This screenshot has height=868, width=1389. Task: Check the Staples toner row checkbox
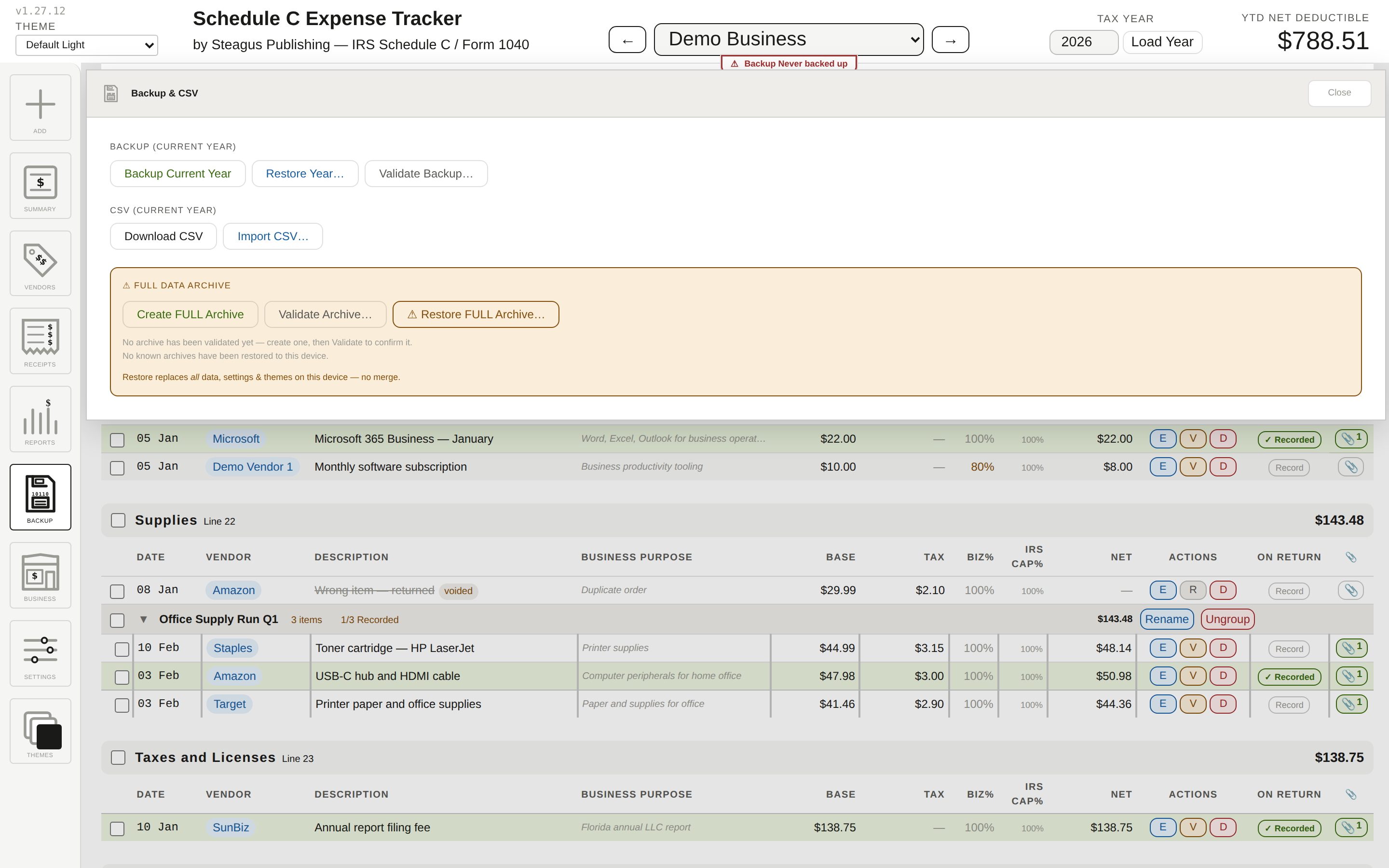pos(122,649)
